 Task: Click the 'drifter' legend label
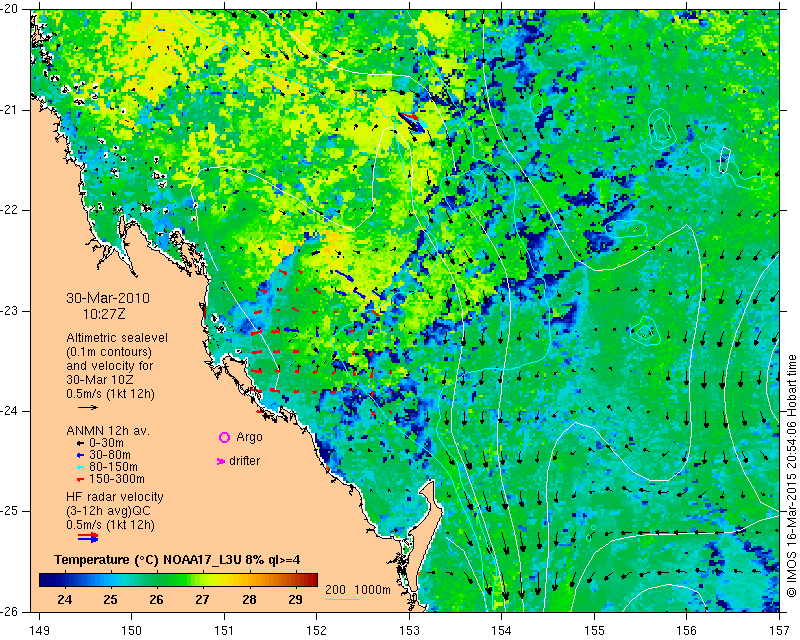tap(244, 461)
